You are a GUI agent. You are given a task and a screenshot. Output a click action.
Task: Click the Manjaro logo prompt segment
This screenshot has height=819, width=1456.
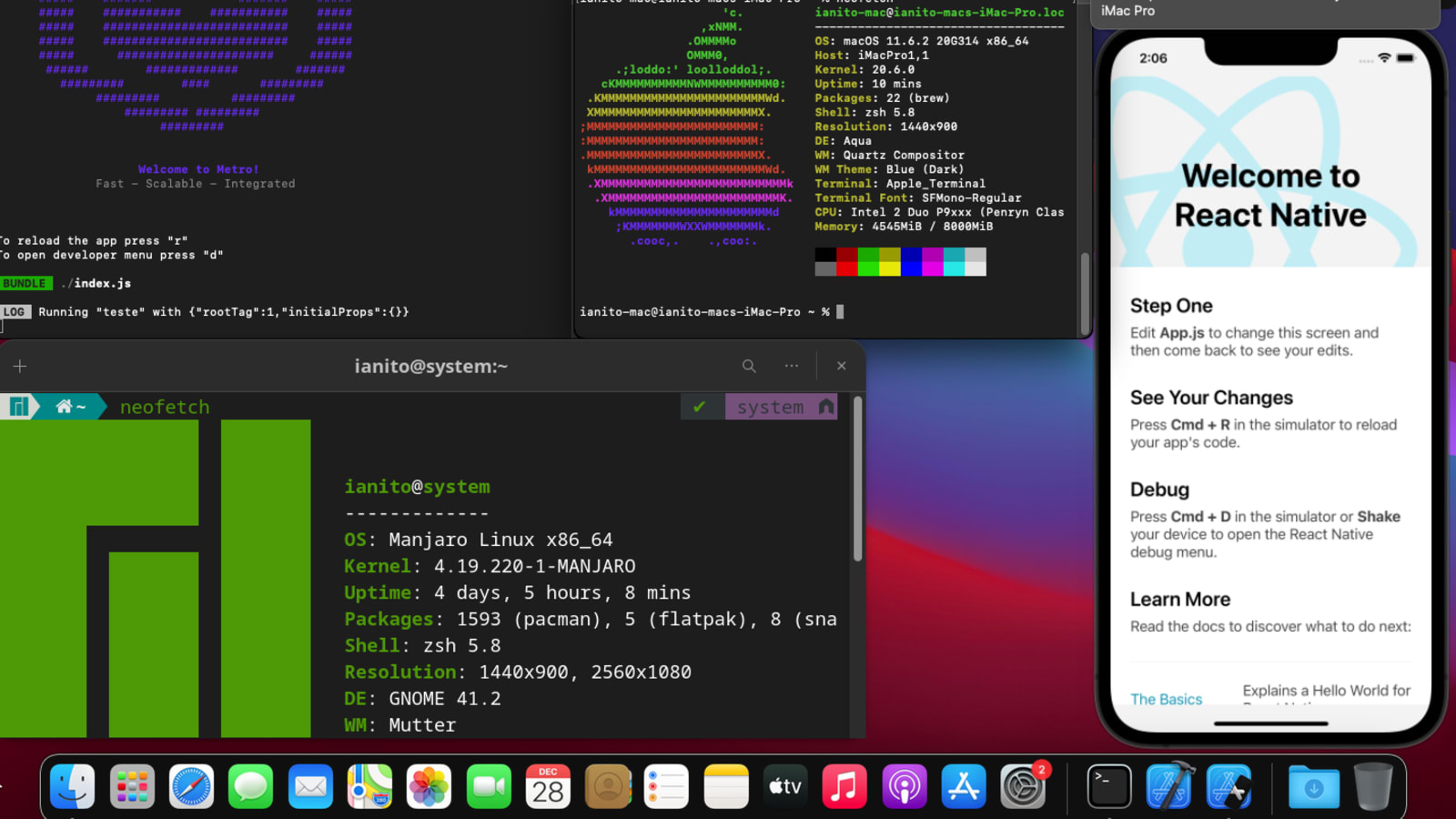point(18,407)
